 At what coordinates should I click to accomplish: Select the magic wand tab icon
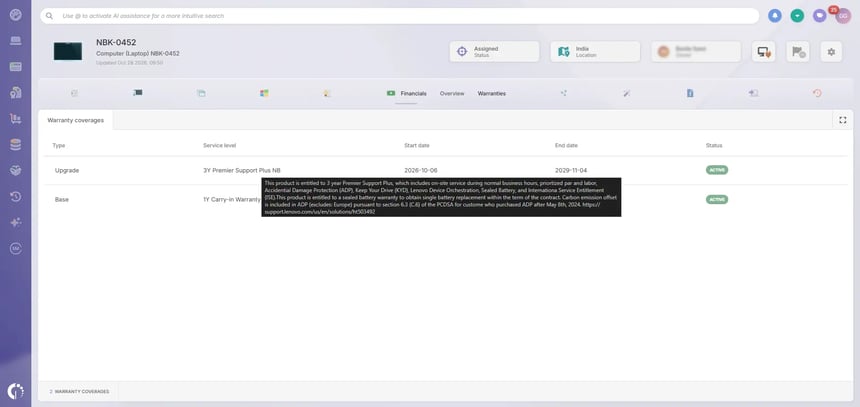pyautogui.click(x=626, y=93)
